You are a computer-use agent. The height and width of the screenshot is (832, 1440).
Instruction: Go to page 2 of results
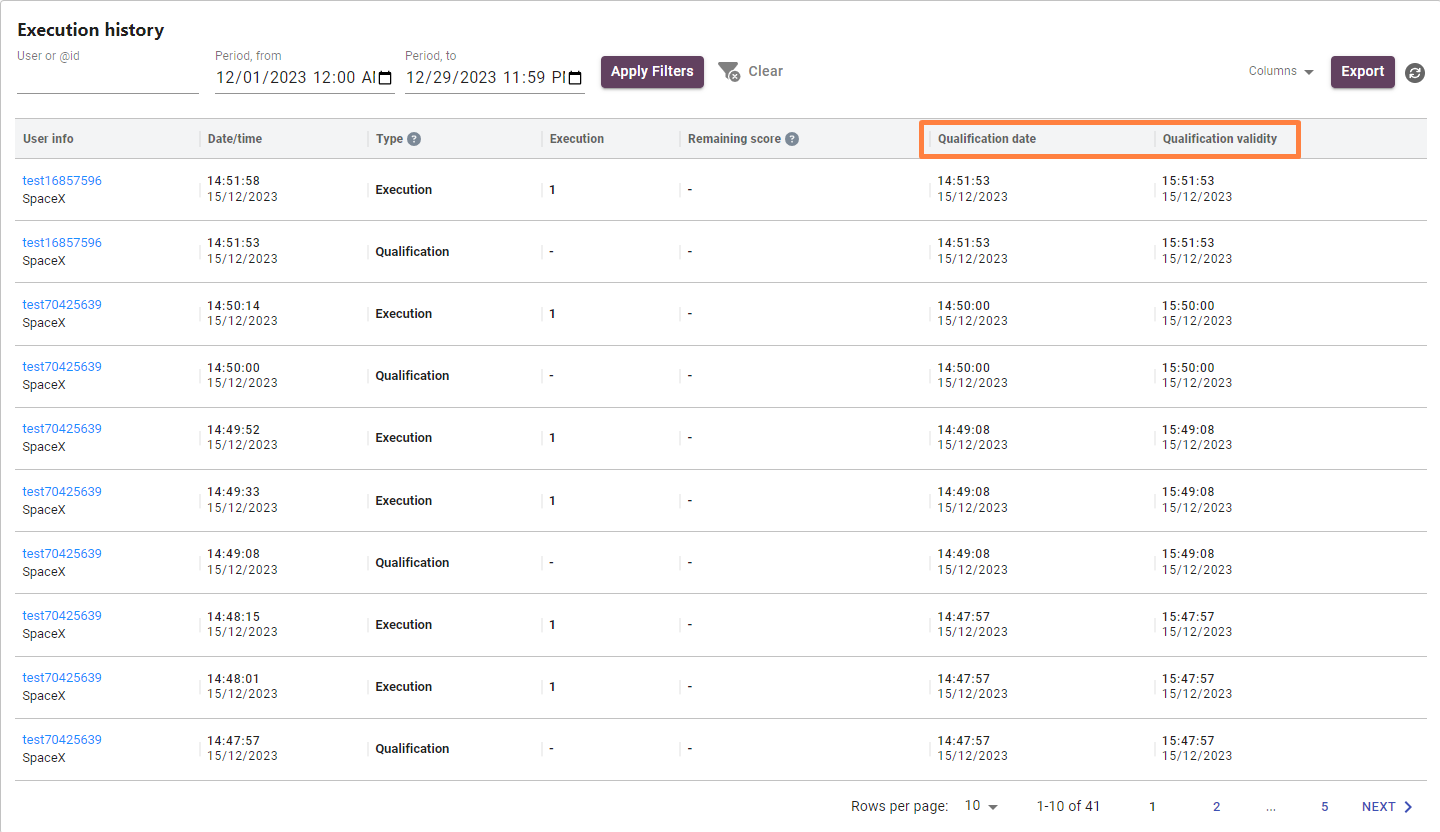pos(1216,807)
